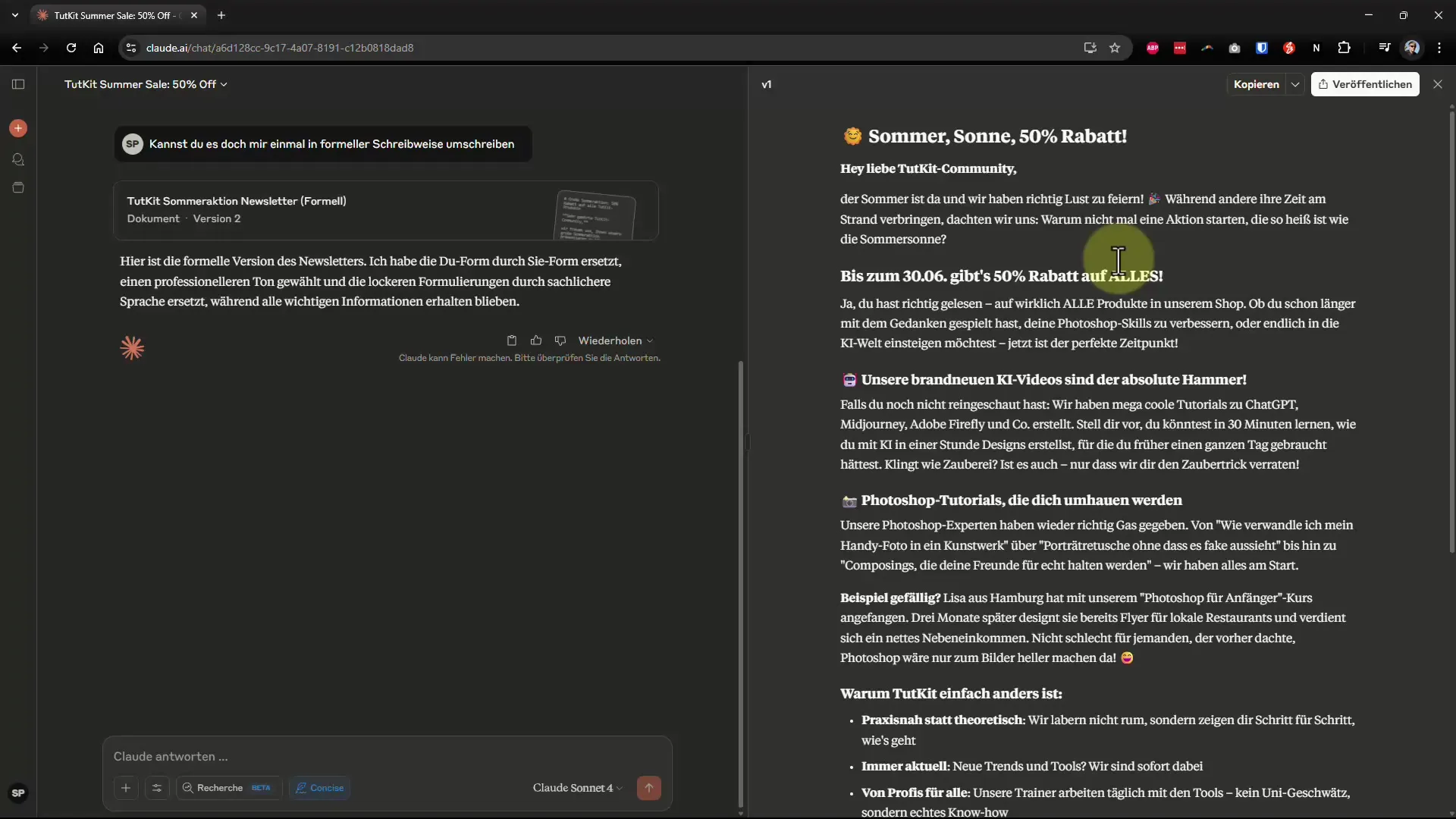1456x819 pixels.
Task: Go forward in browser history
Action: [x=44, y=48]
